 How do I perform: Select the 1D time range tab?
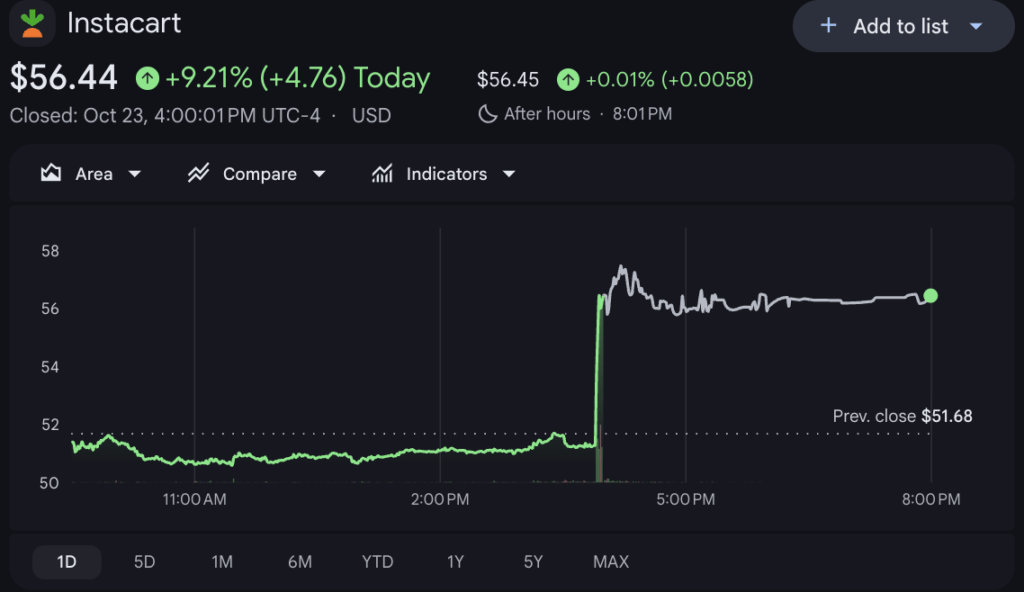(67, 562)
